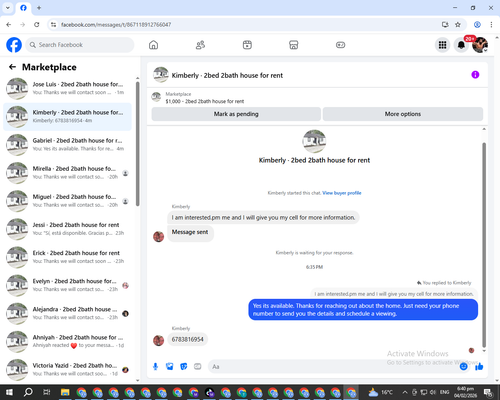500x400 pixels.
Task: Open Miguel conversation
Action: tap(67, 201)
